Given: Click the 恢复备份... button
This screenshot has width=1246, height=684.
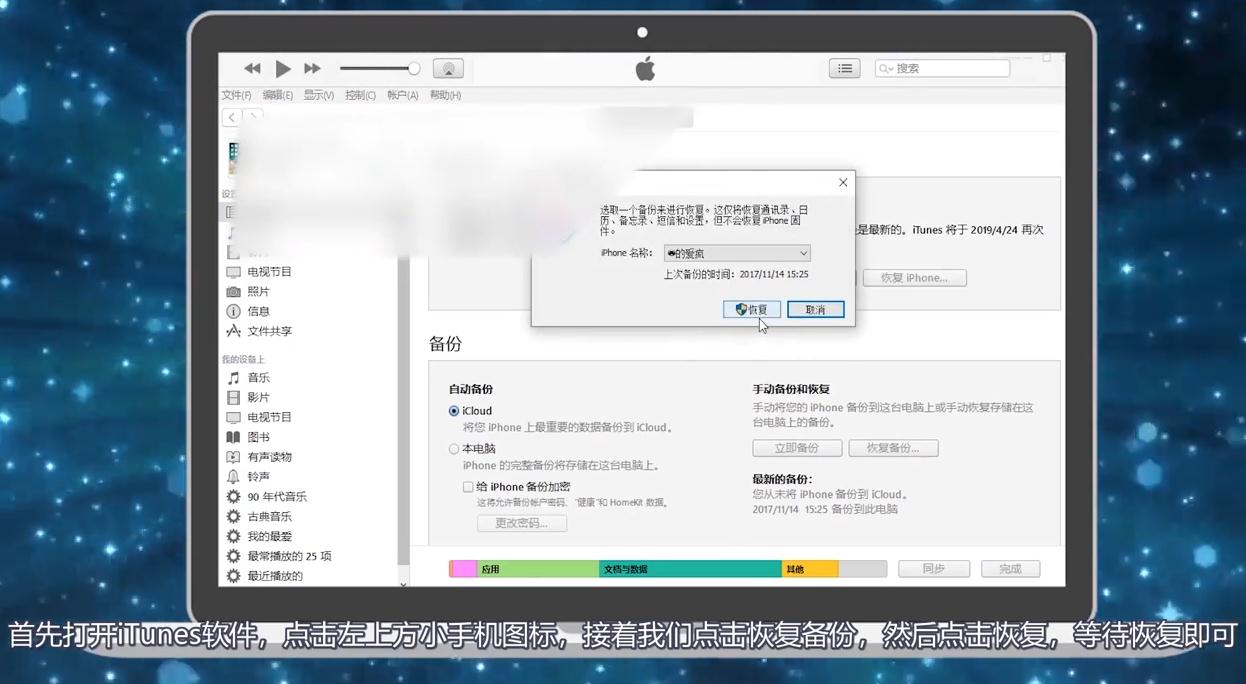Looking at the screenshot, I should point(893,448).
